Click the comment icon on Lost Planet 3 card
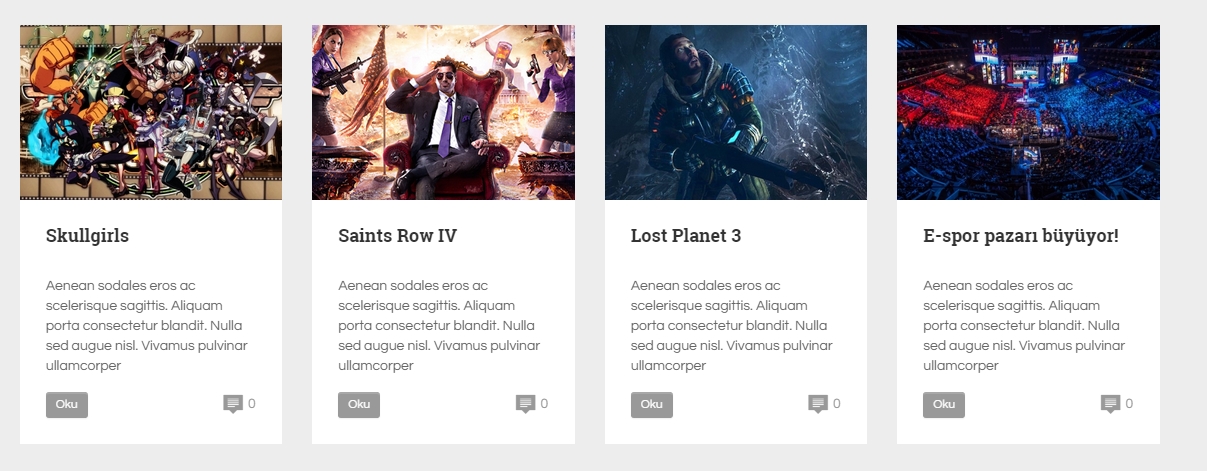The width and height of the screenshot is (1207, 471). pos(818,404)
